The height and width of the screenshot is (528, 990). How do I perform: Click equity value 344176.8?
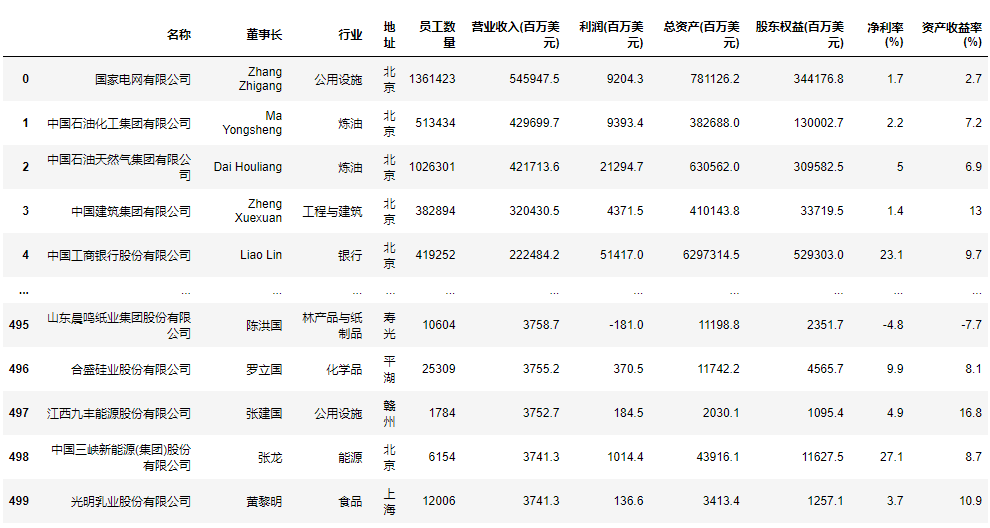(818, 79)
